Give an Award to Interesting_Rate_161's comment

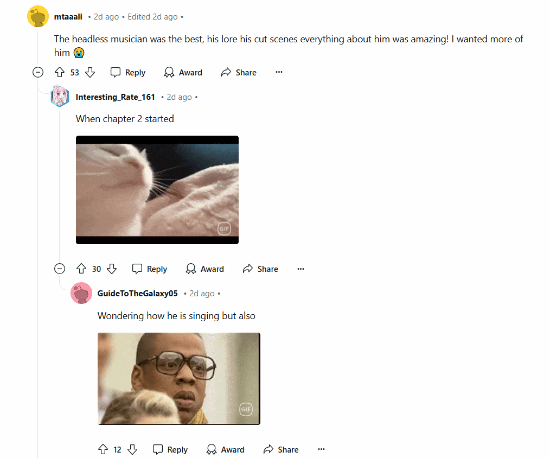click(x=205, y=269)
